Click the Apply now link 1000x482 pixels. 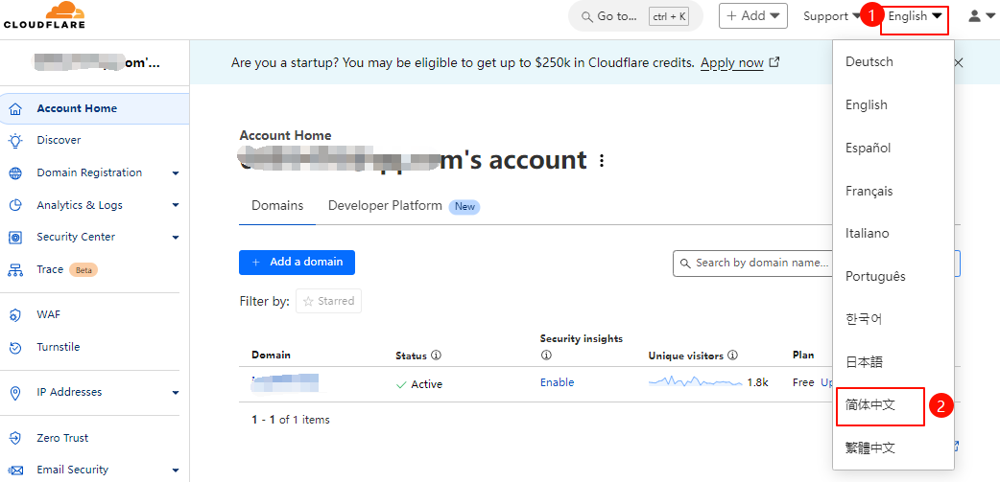[731, 63]
